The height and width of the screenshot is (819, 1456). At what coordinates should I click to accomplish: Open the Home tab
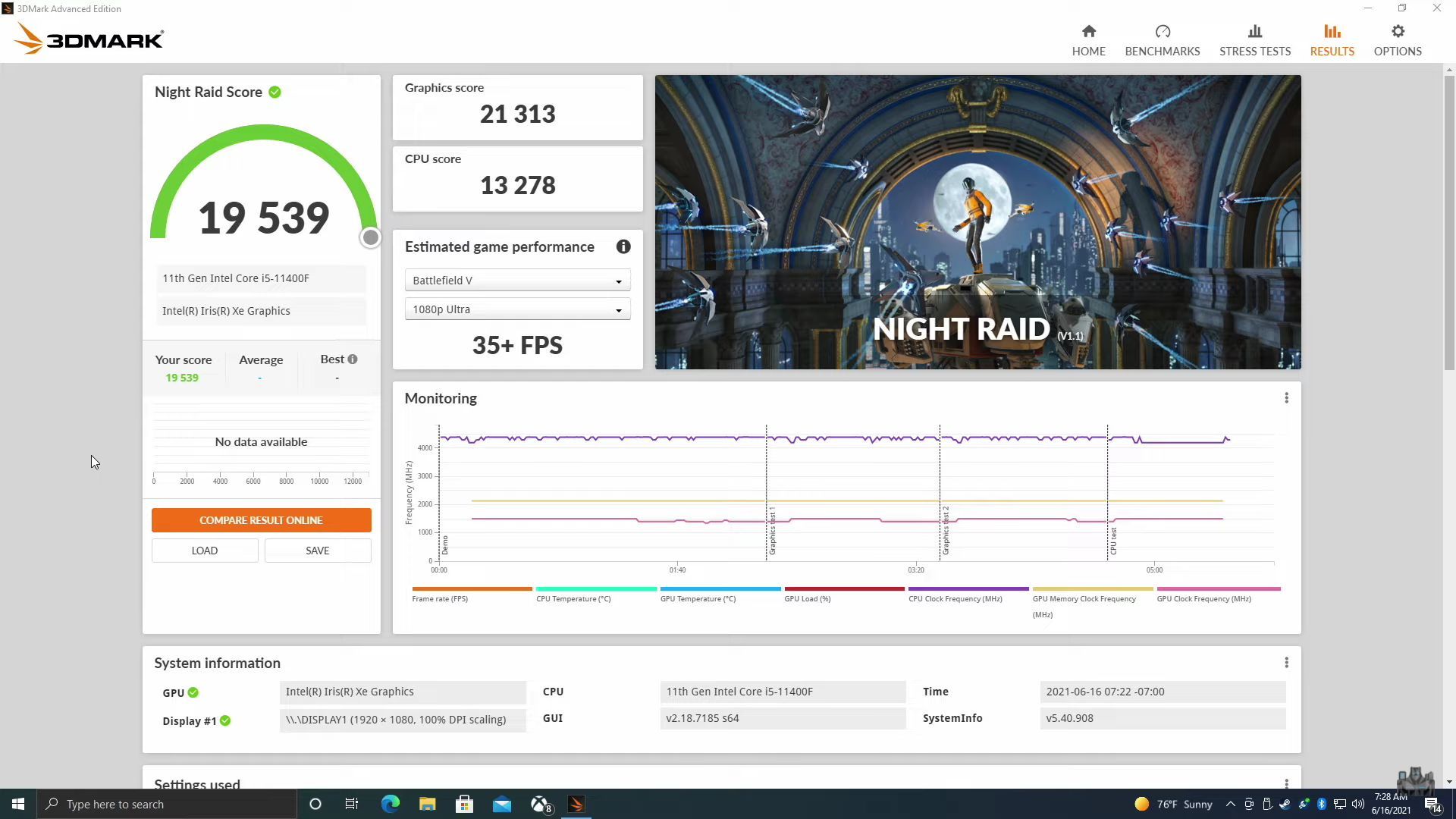pos(1088,40)
